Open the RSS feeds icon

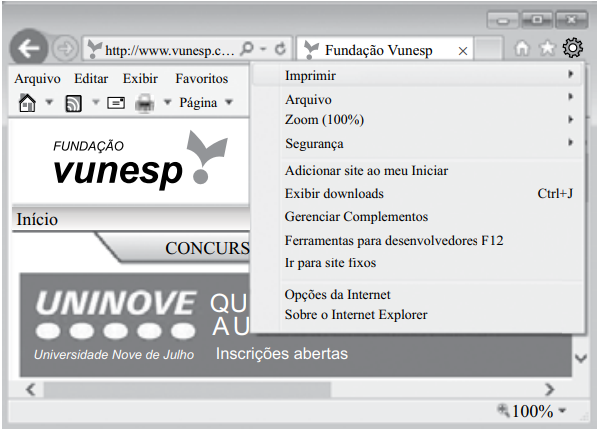click(73, 104)
